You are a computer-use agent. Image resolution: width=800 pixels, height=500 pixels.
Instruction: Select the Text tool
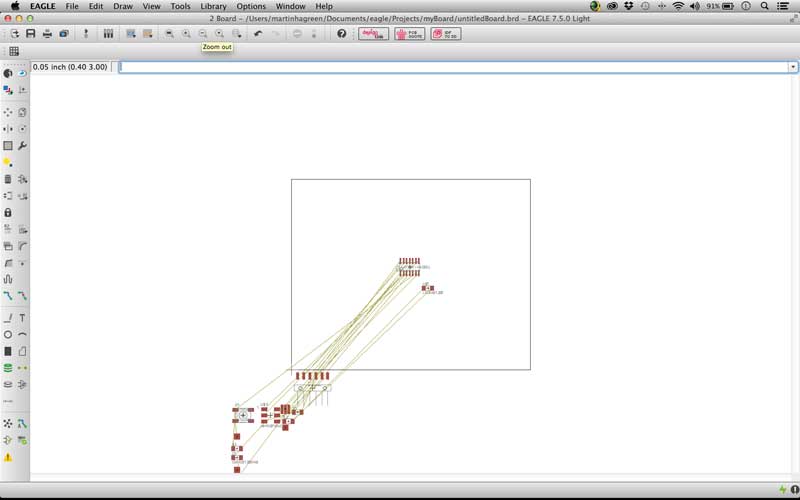(x=22, y=318)
